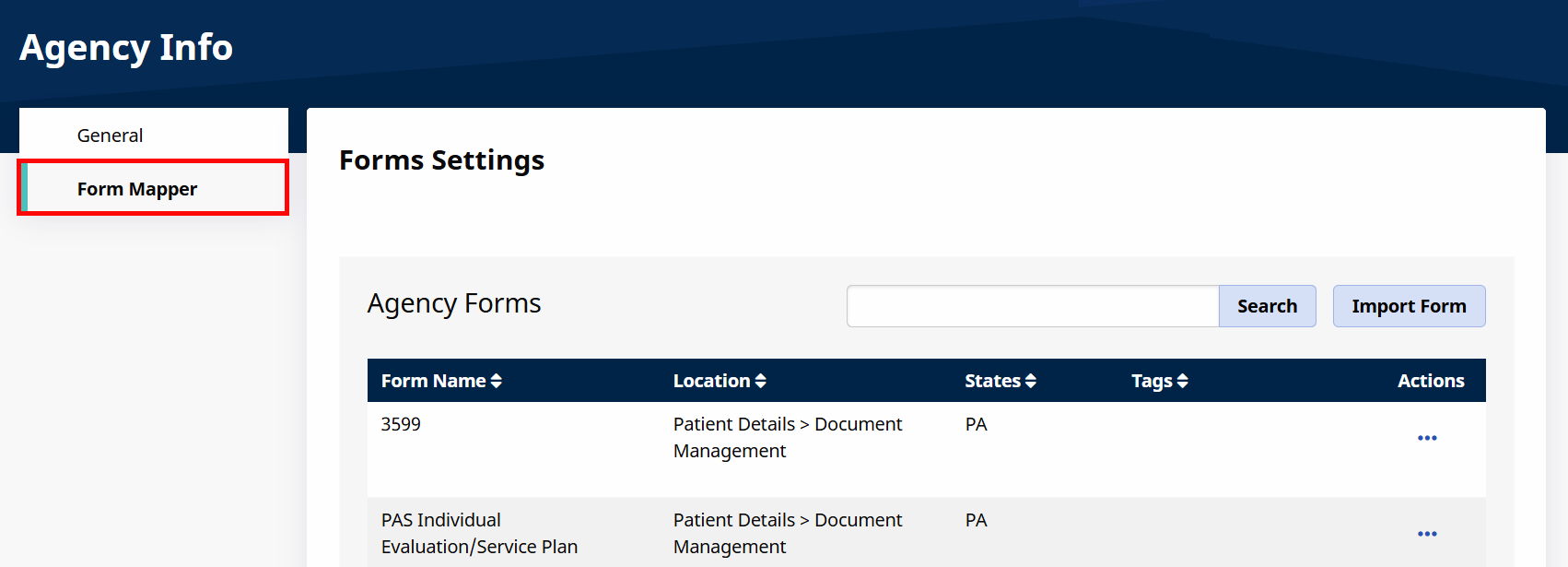Image resolution: width=1568 pixels, height=567 pixels.
Task: Click the PAS Individual Evaluation/Service Plan form name
Action: click(479, 533)
